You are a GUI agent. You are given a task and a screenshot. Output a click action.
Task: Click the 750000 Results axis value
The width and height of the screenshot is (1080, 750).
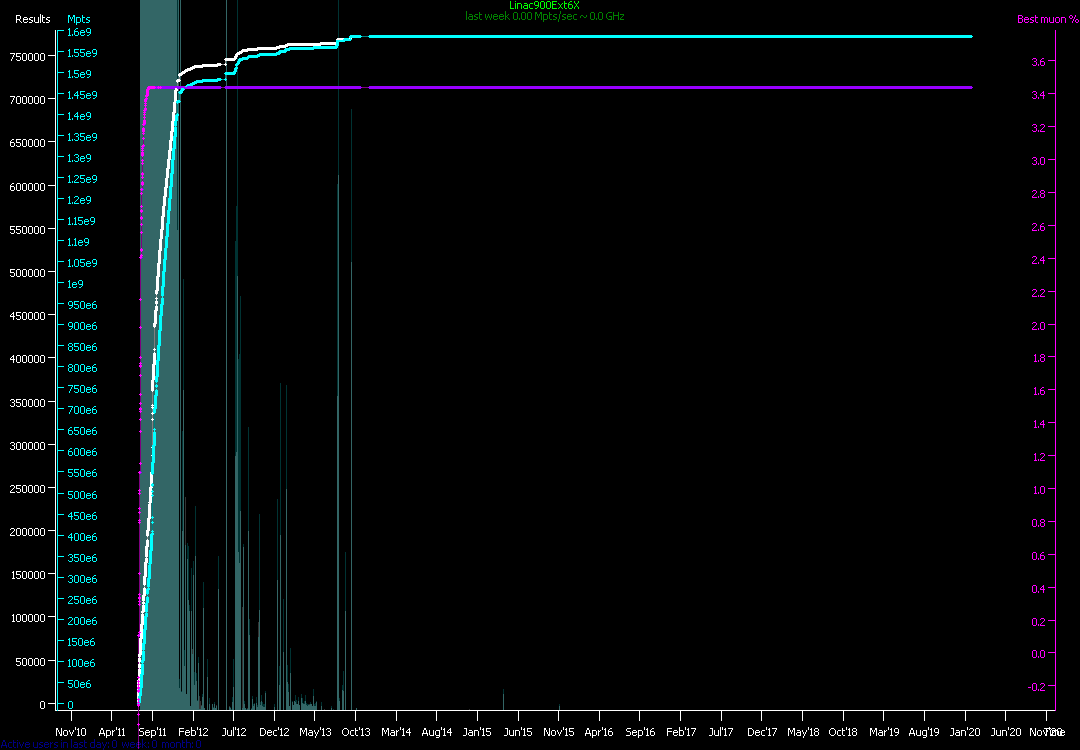tap(27, 56)
